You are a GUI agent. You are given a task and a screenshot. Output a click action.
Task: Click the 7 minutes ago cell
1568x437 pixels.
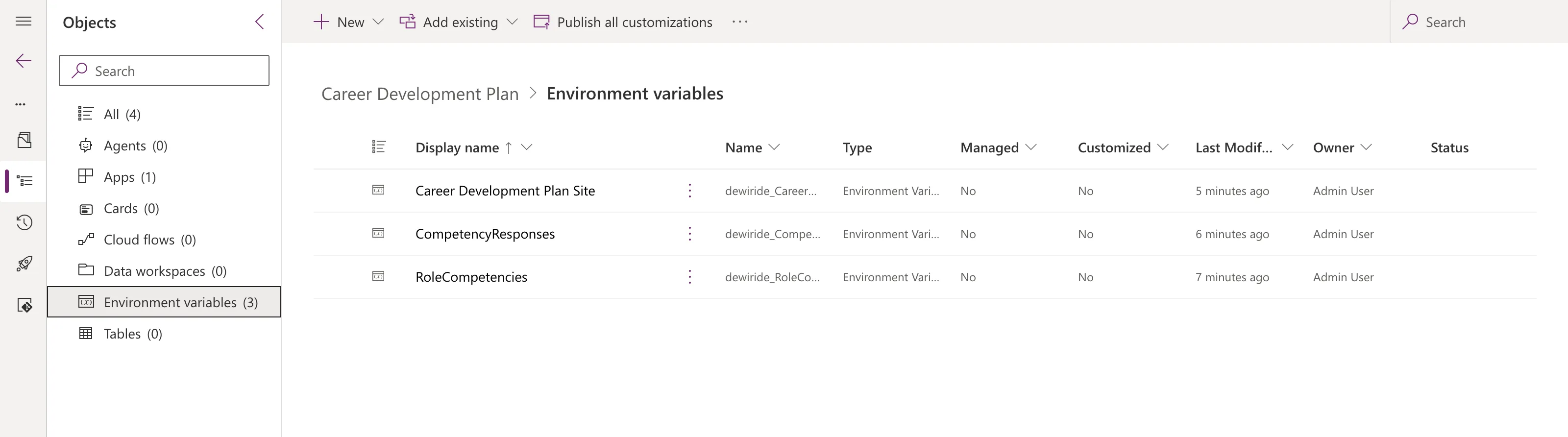tap(1232, 277)
